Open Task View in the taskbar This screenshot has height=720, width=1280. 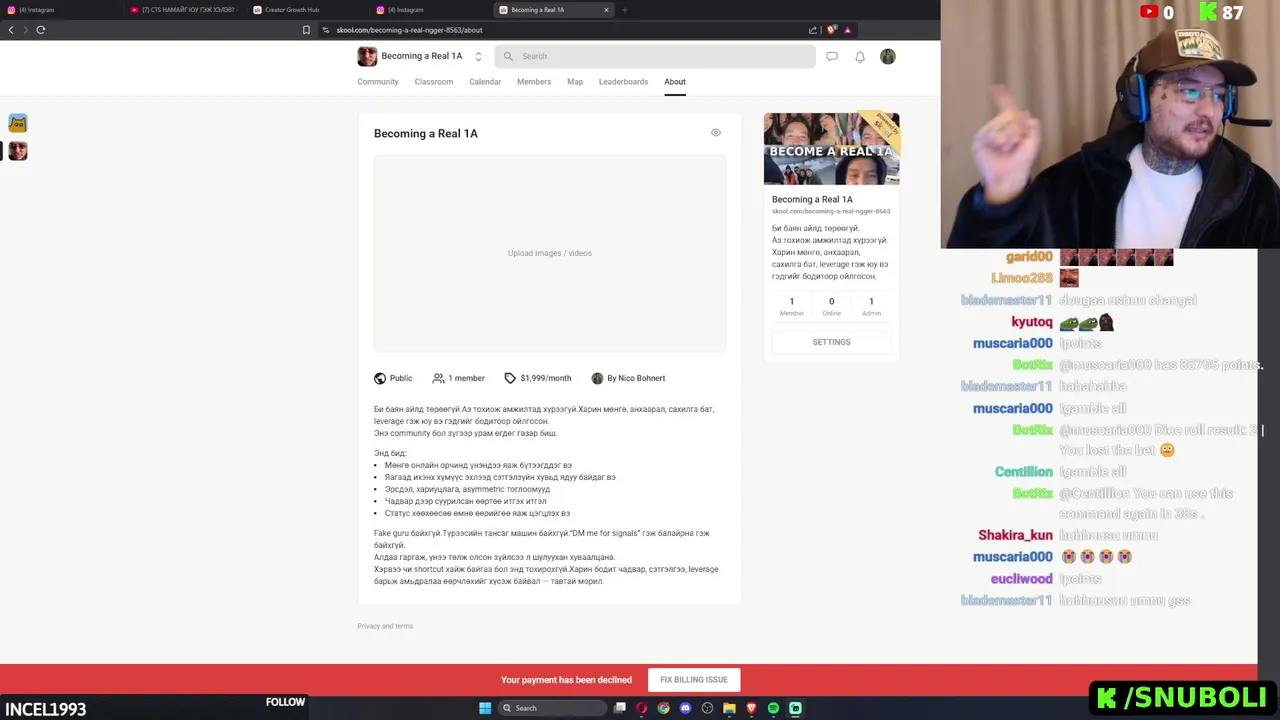pos(620,708)
